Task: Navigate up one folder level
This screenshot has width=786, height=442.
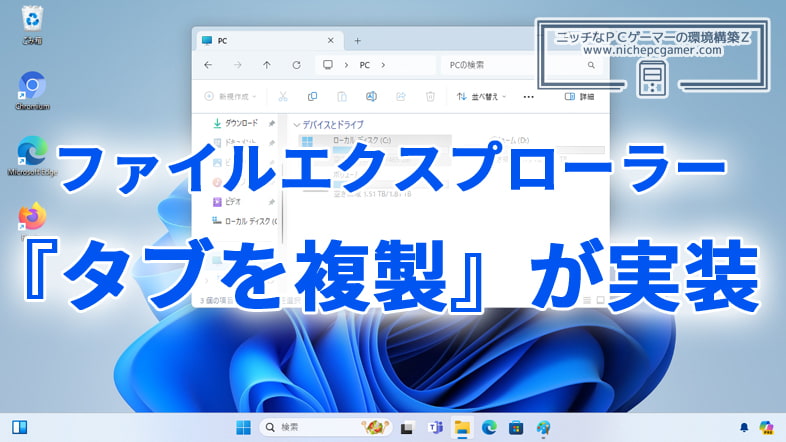Action: pos(267,65)
